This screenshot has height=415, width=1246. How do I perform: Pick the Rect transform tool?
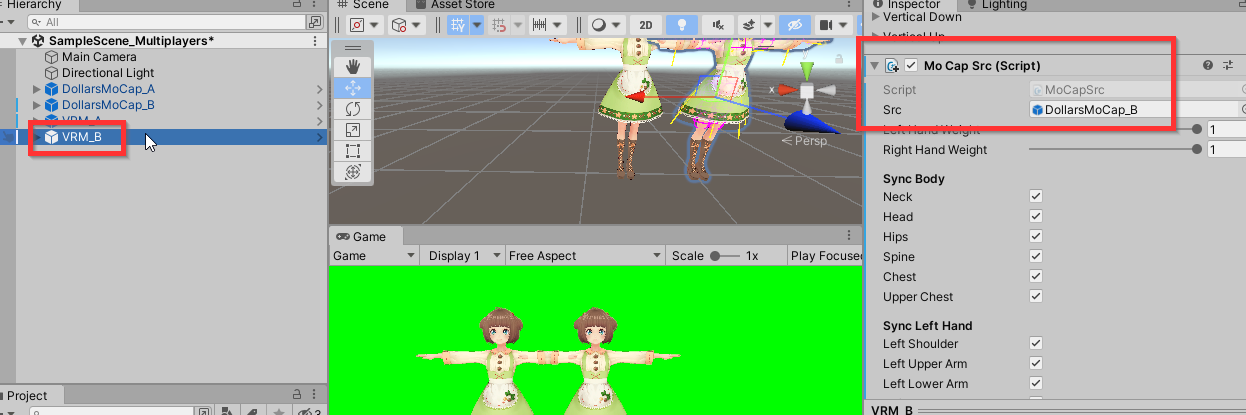(353, 151)
